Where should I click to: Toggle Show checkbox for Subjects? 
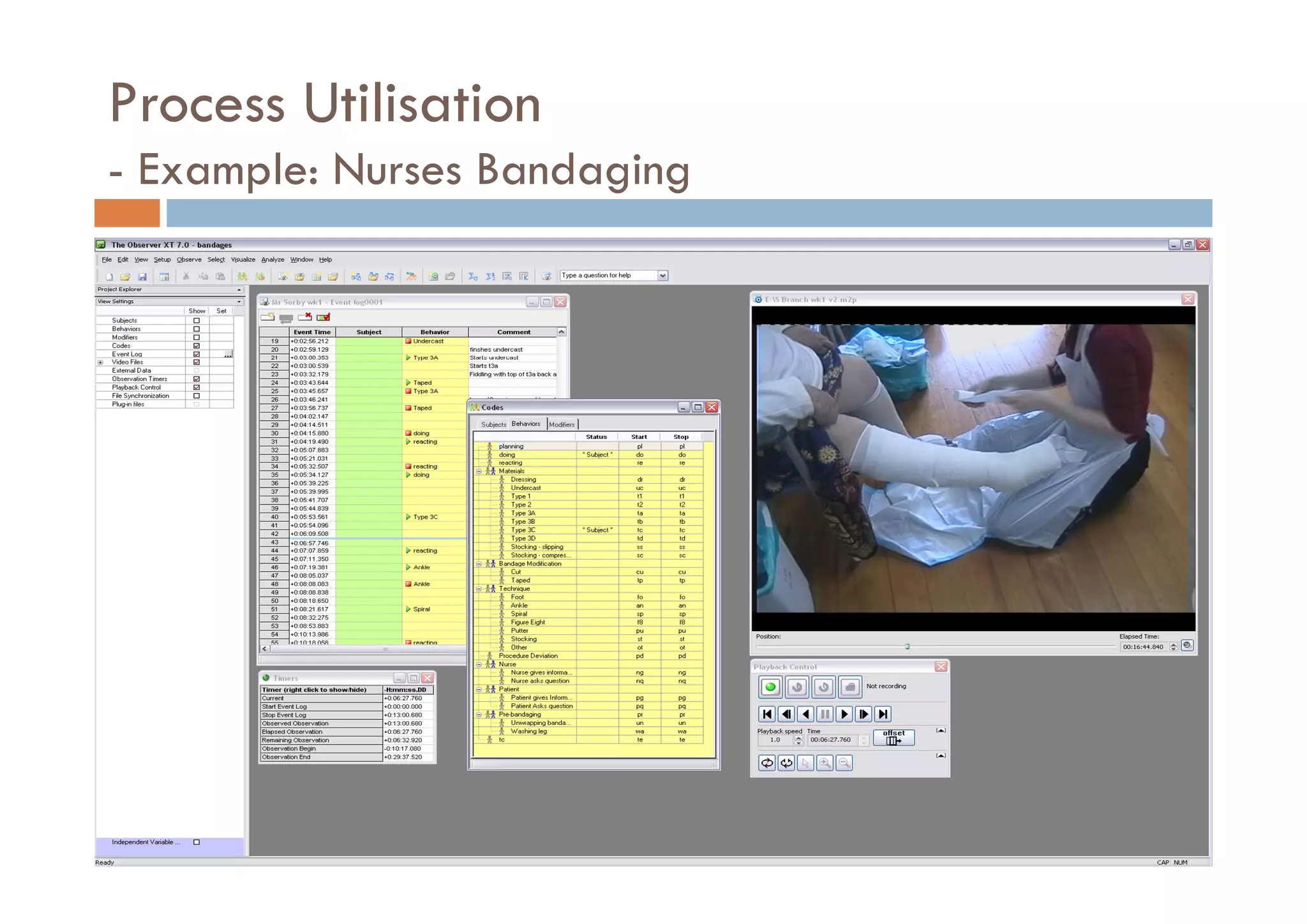[197, 320]
